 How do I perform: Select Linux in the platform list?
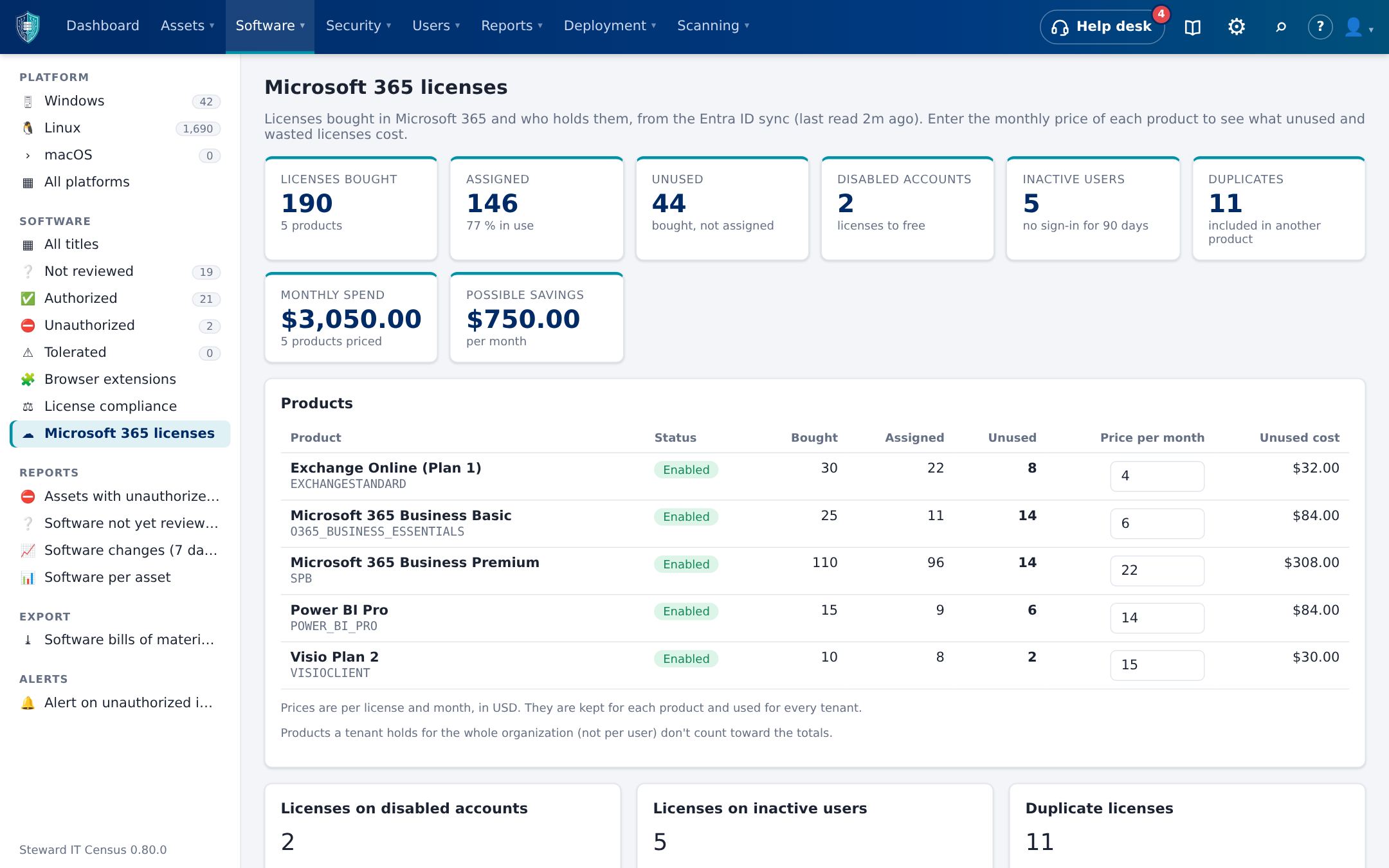click(x=120, y=129)
